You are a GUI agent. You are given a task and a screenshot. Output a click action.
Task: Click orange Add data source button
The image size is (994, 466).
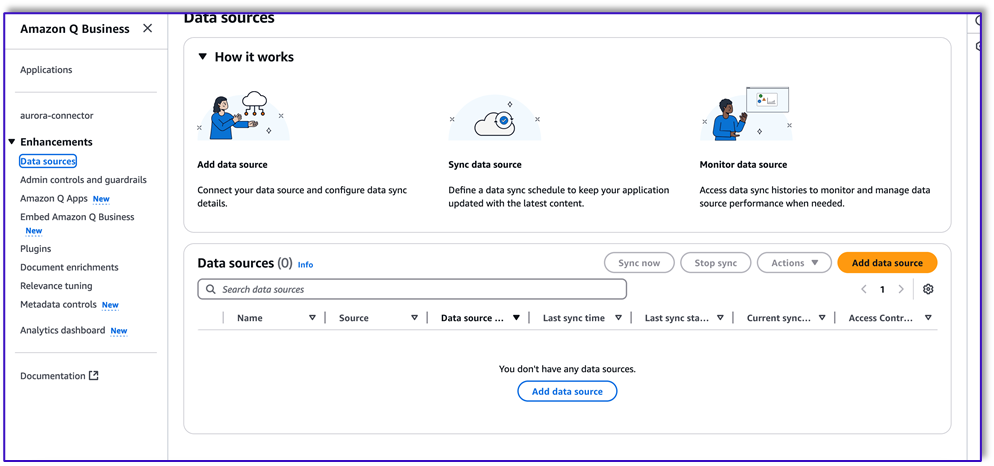(887, 262)
